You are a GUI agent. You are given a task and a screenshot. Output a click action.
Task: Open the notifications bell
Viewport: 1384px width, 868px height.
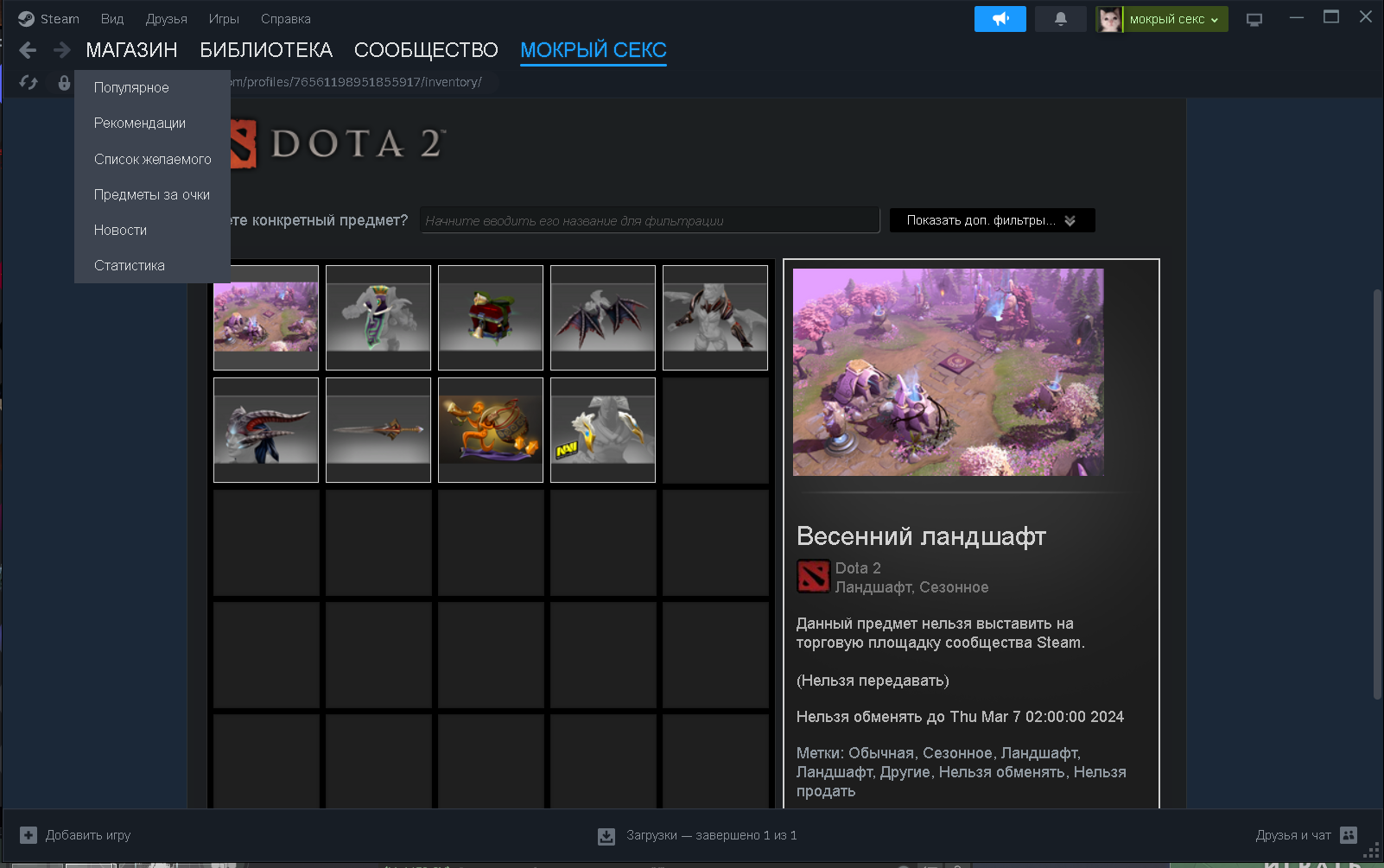pyautogui.click(x=1061, y=19)
